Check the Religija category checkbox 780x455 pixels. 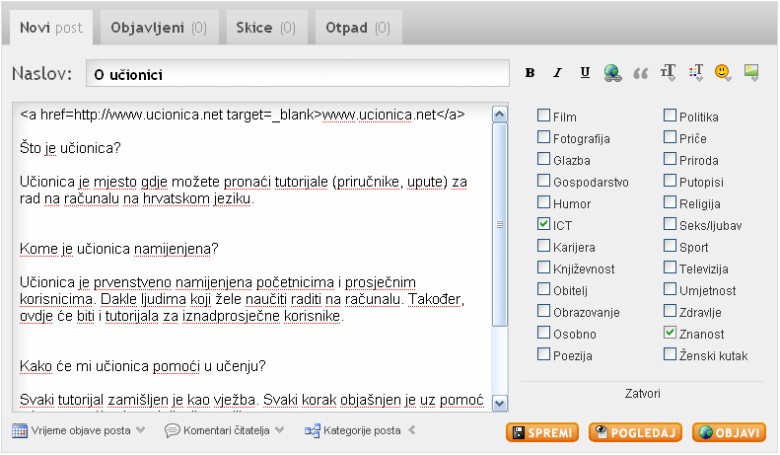pyautogui.click(x=670, y=202)
